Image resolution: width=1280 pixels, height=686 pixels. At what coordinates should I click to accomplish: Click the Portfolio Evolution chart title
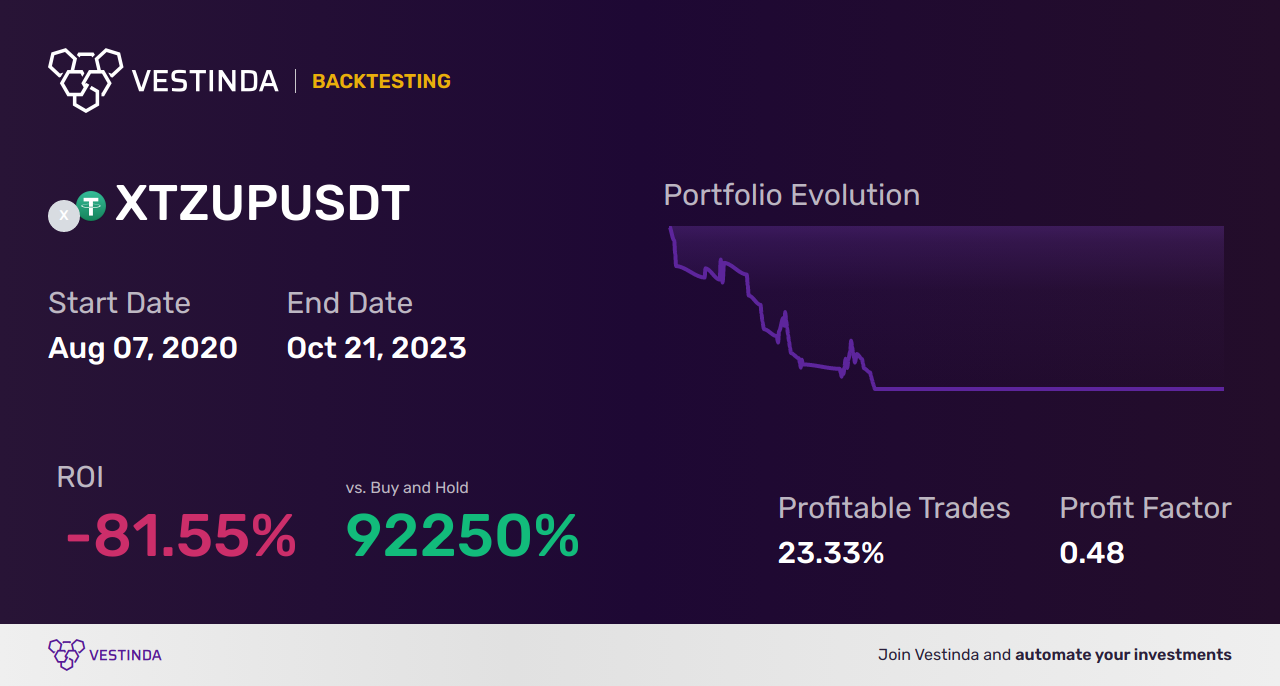[x=792, y=195]
